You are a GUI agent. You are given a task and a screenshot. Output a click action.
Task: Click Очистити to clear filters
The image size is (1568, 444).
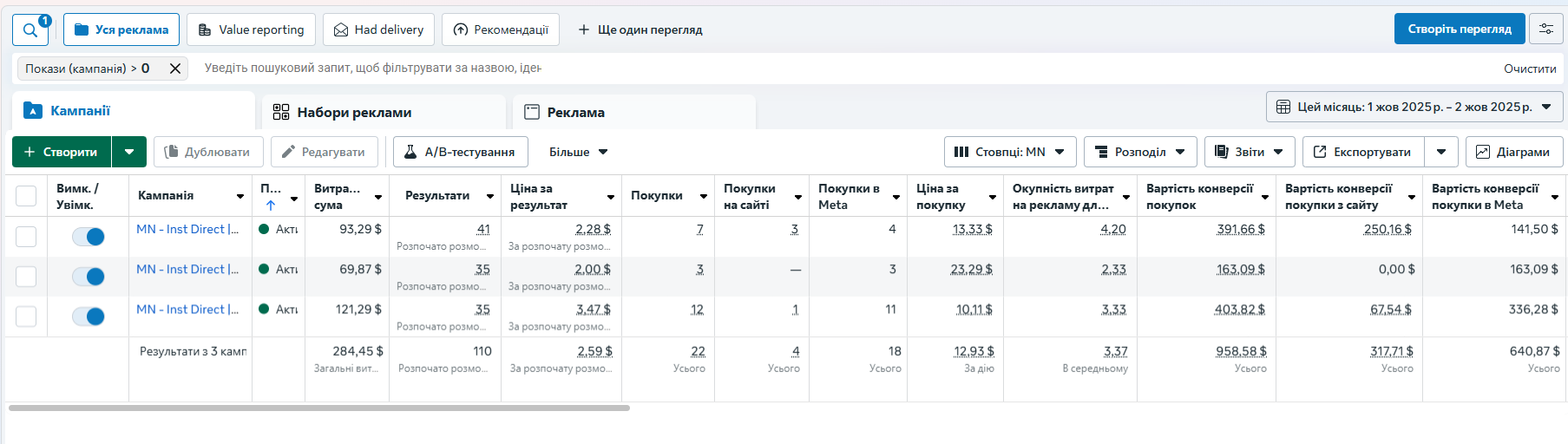pos(1530,69)
